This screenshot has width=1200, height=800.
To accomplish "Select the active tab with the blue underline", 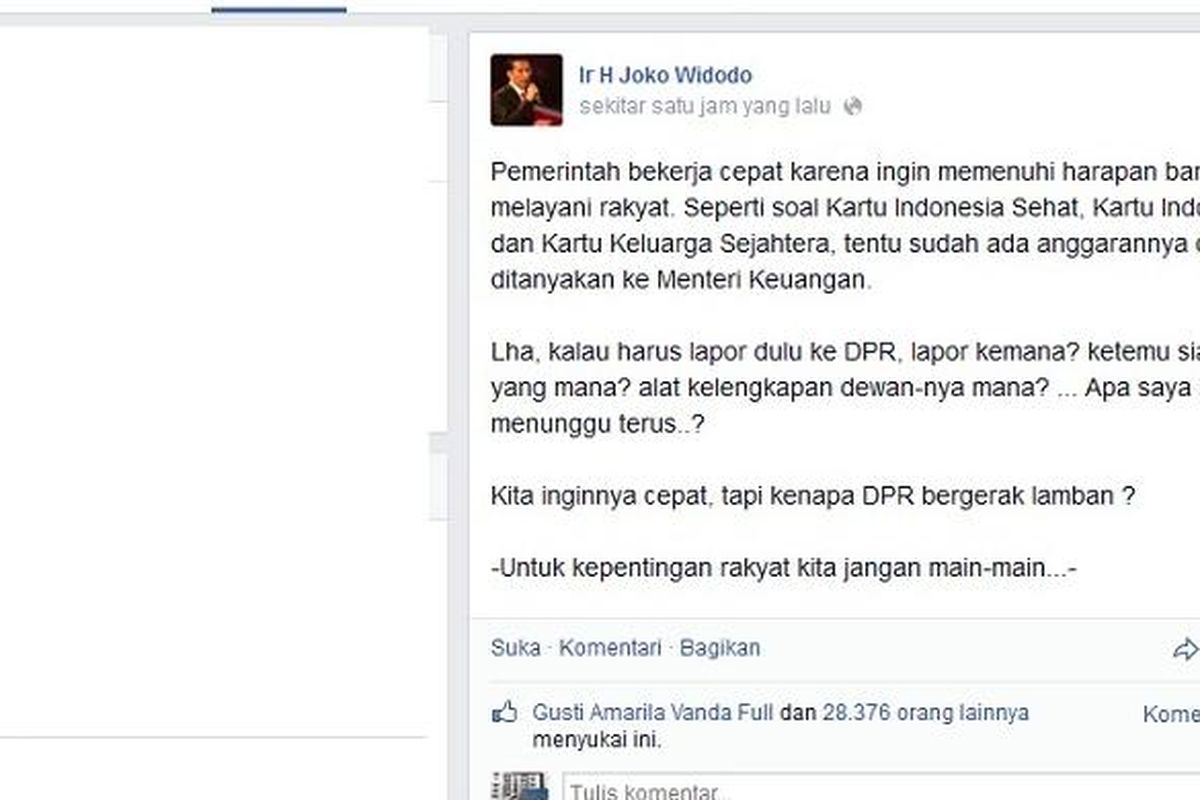I will [x=279, y=7].
